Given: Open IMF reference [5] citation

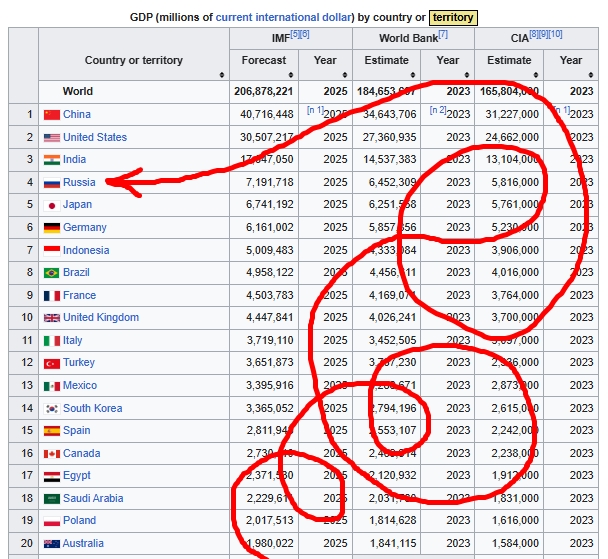Looking at the screenshot, I should 295,34.
